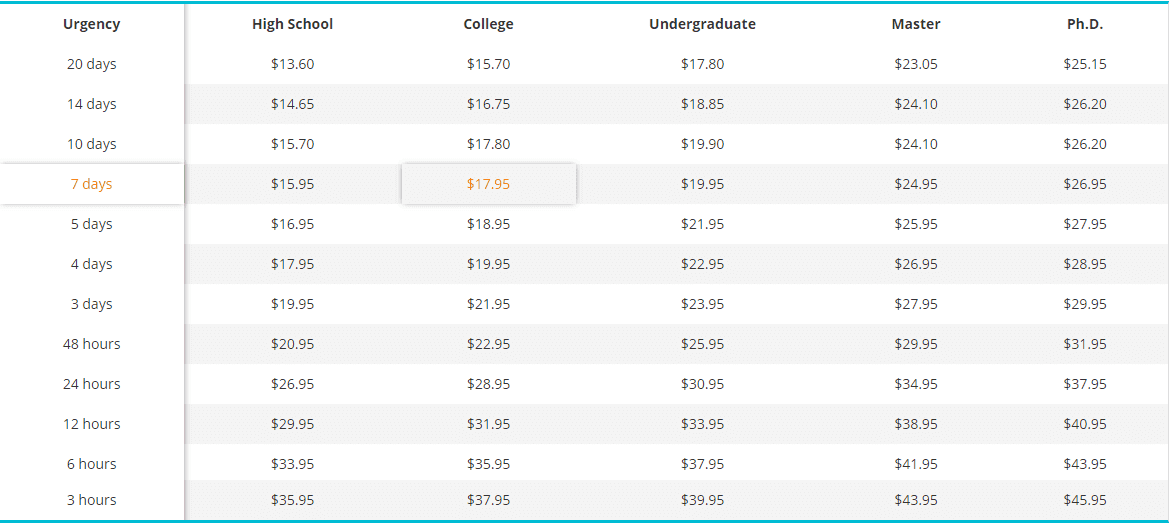The height and width of the screenshot is (523, 1170).
Task: Pick the $45.95 Ph.D. 3 hours price
Action: (1085, 500)
